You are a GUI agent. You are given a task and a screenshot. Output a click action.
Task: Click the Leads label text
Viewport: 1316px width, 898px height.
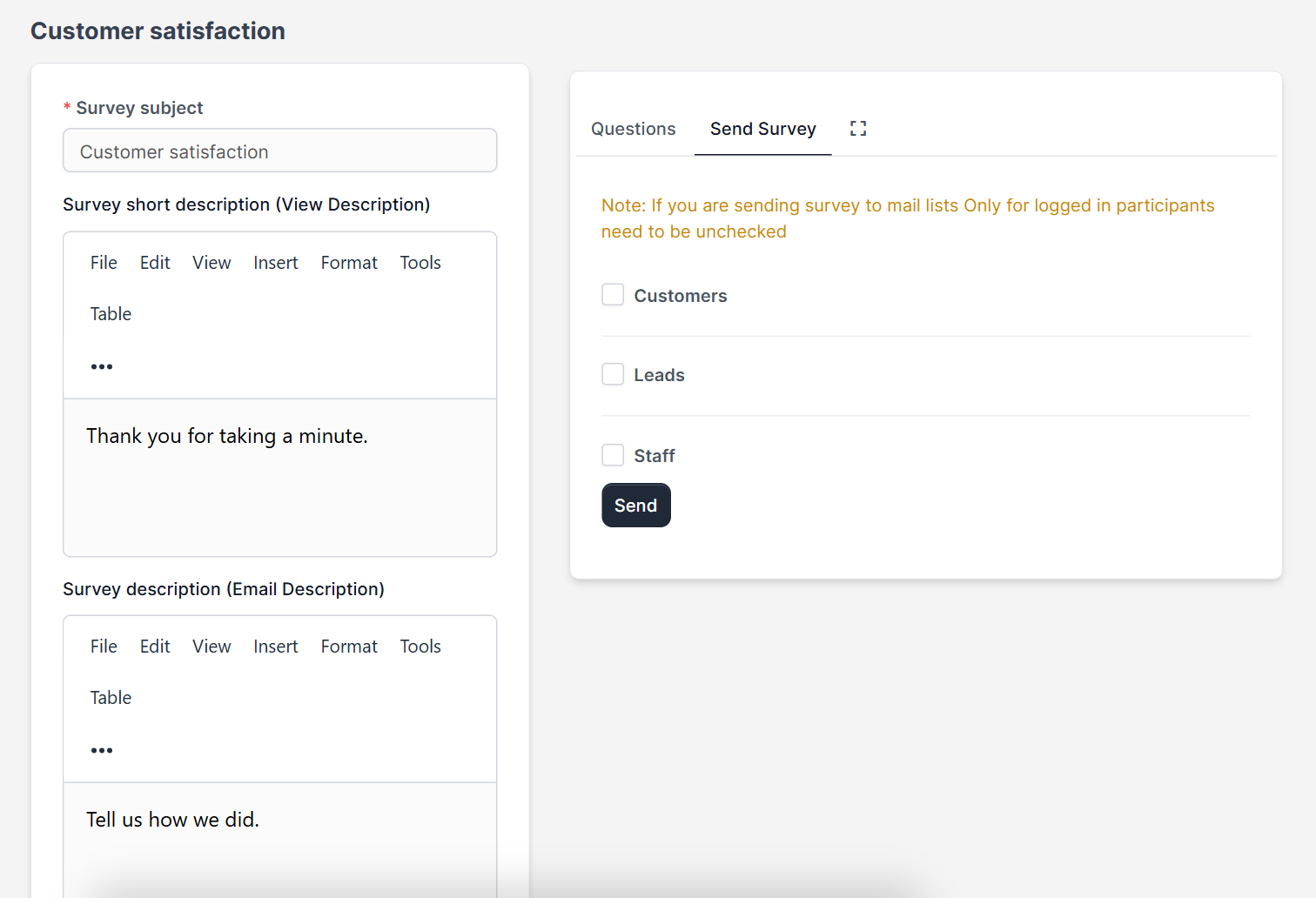[659, 375]
